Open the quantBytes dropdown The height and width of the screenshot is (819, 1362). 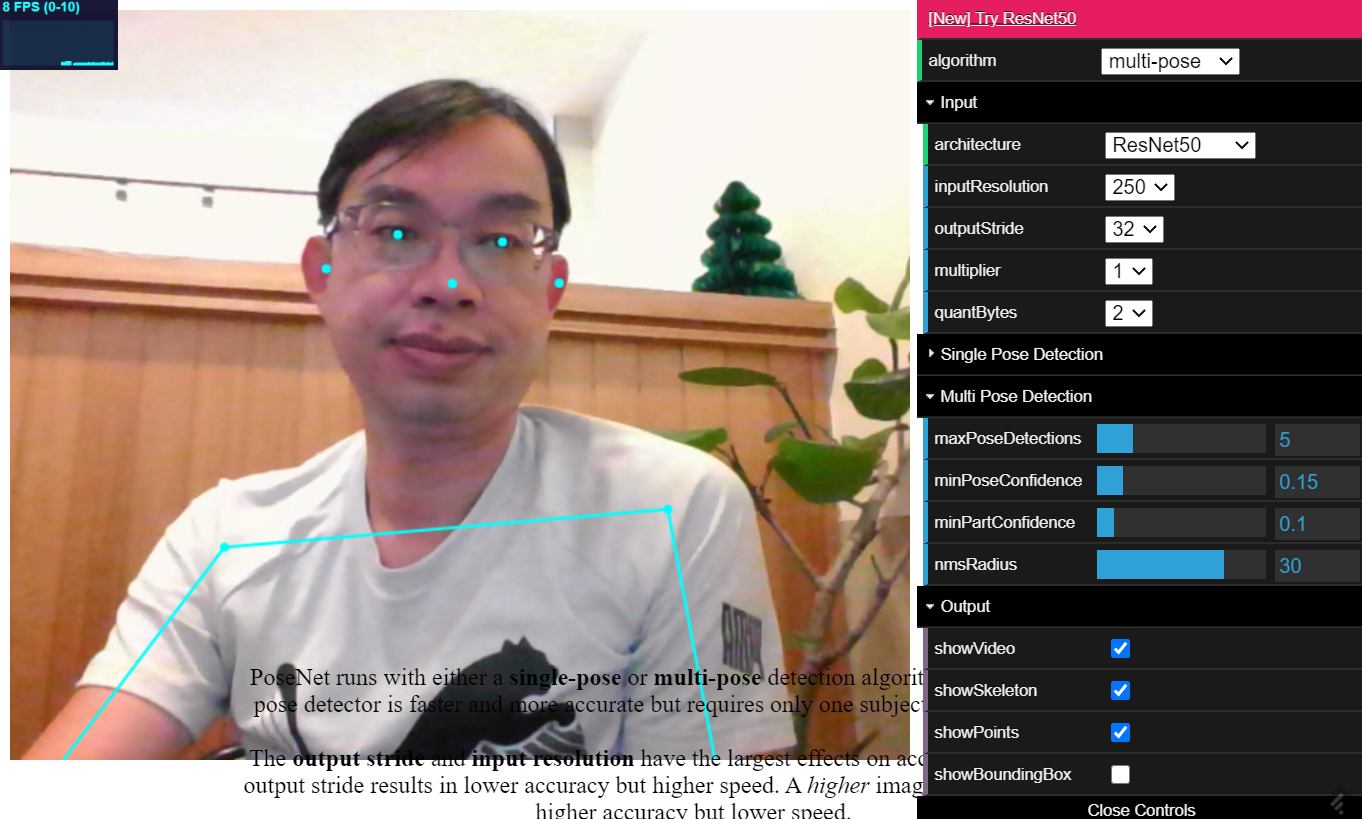1128,313
